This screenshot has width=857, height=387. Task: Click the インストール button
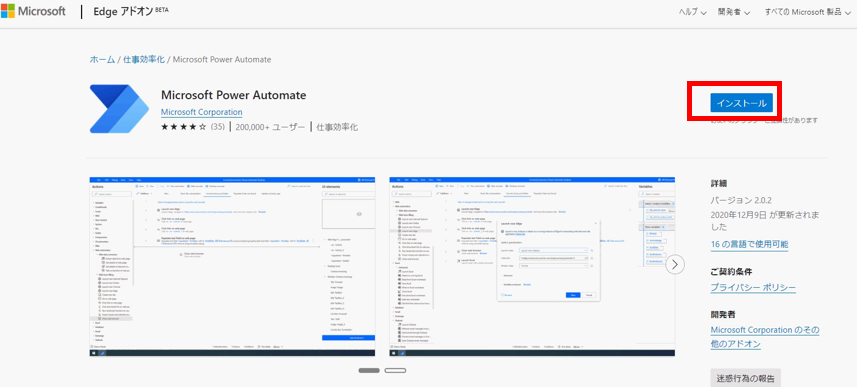[741, 103]
